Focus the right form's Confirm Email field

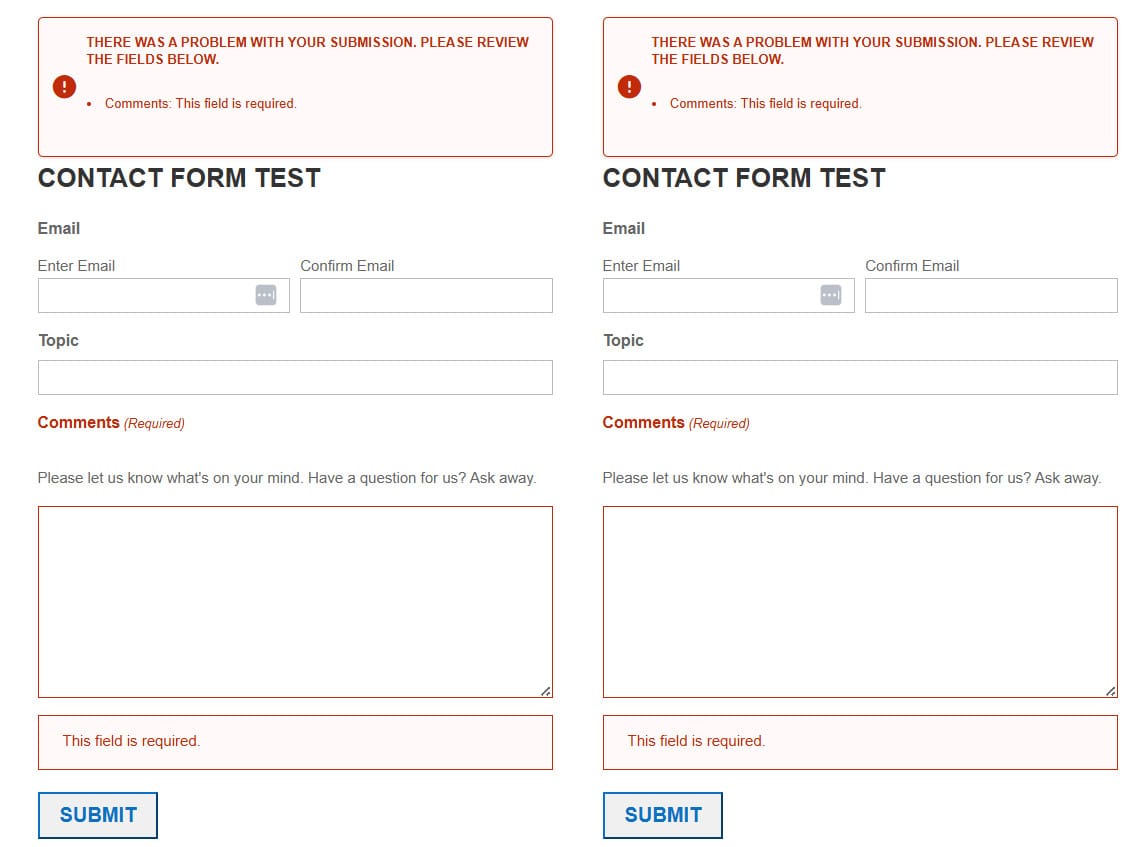pos(991,295)
